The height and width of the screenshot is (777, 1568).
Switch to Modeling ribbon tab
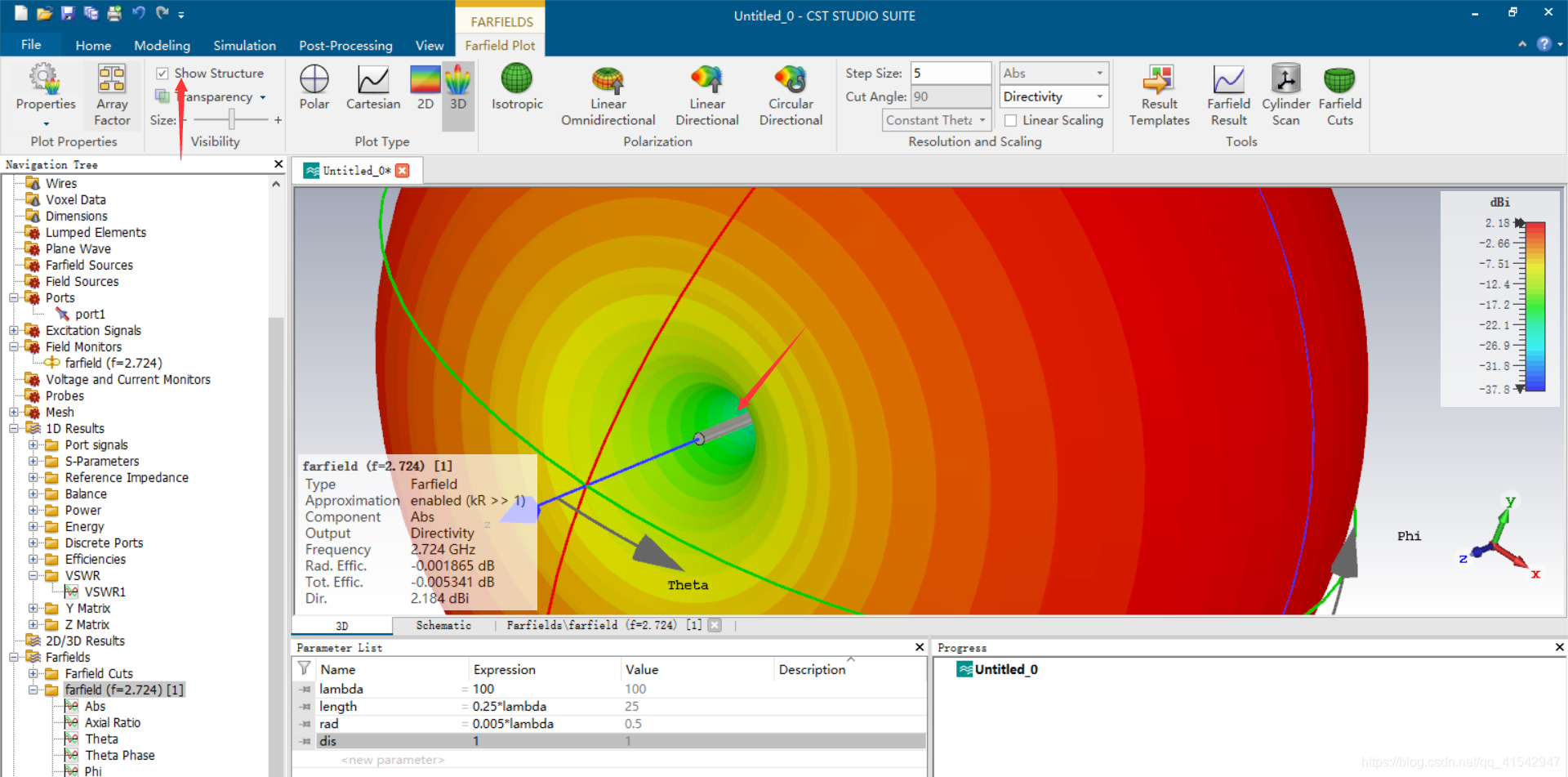point(162,46)
